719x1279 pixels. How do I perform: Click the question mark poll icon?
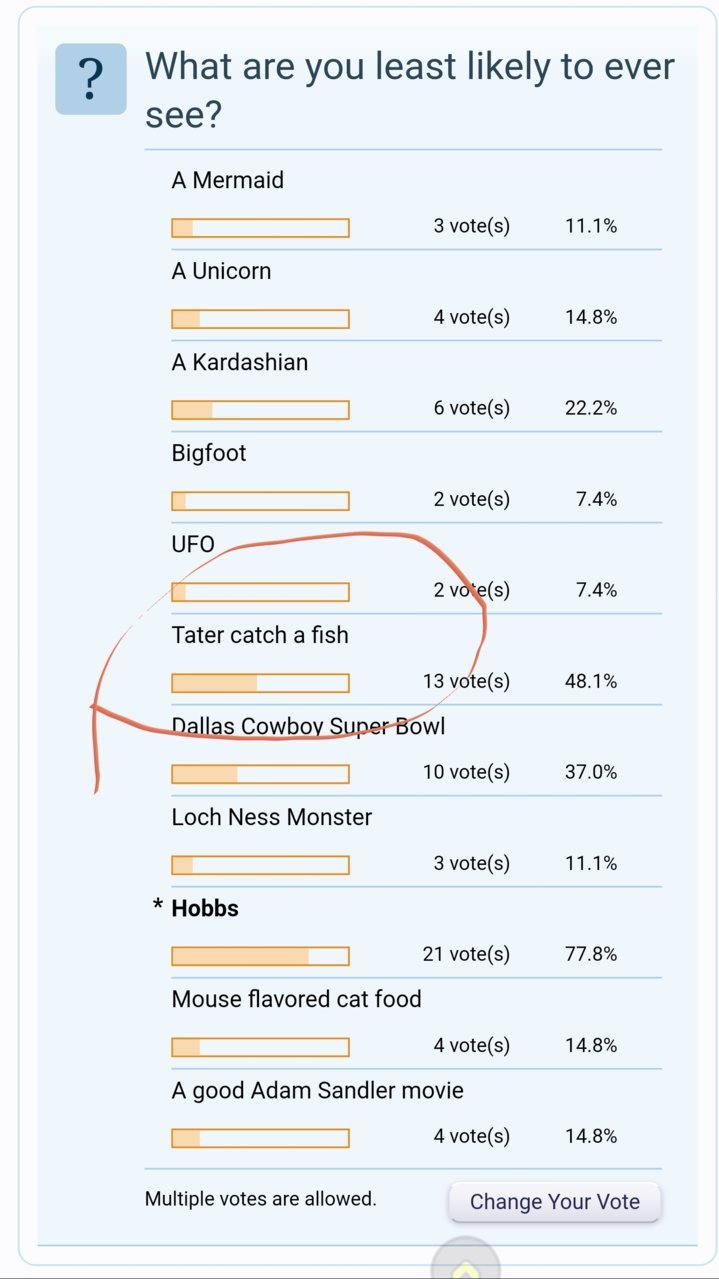(91, 79)
